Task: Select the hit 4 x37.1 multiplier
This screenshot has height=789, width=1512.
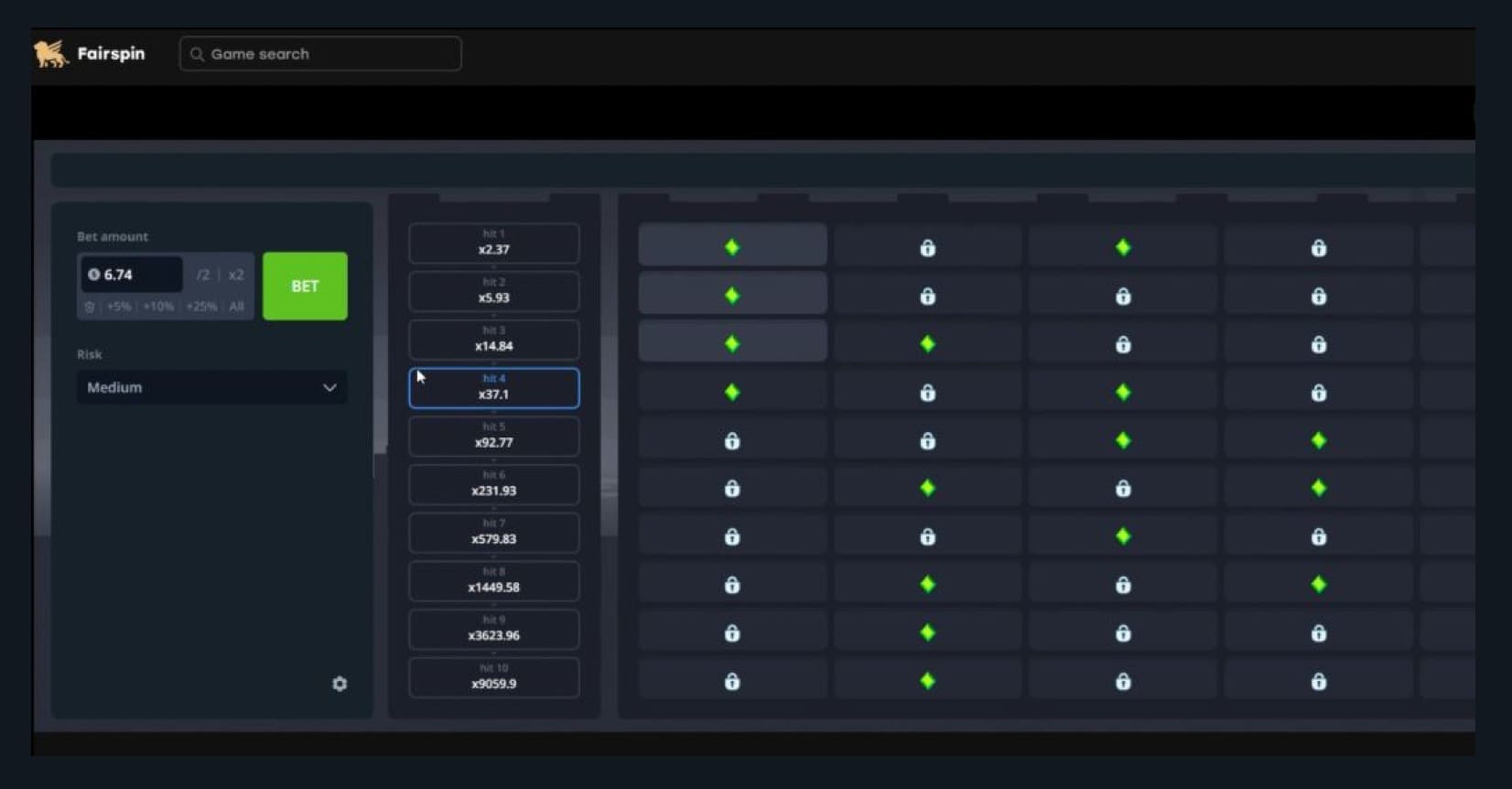Action: pos(493,388)
